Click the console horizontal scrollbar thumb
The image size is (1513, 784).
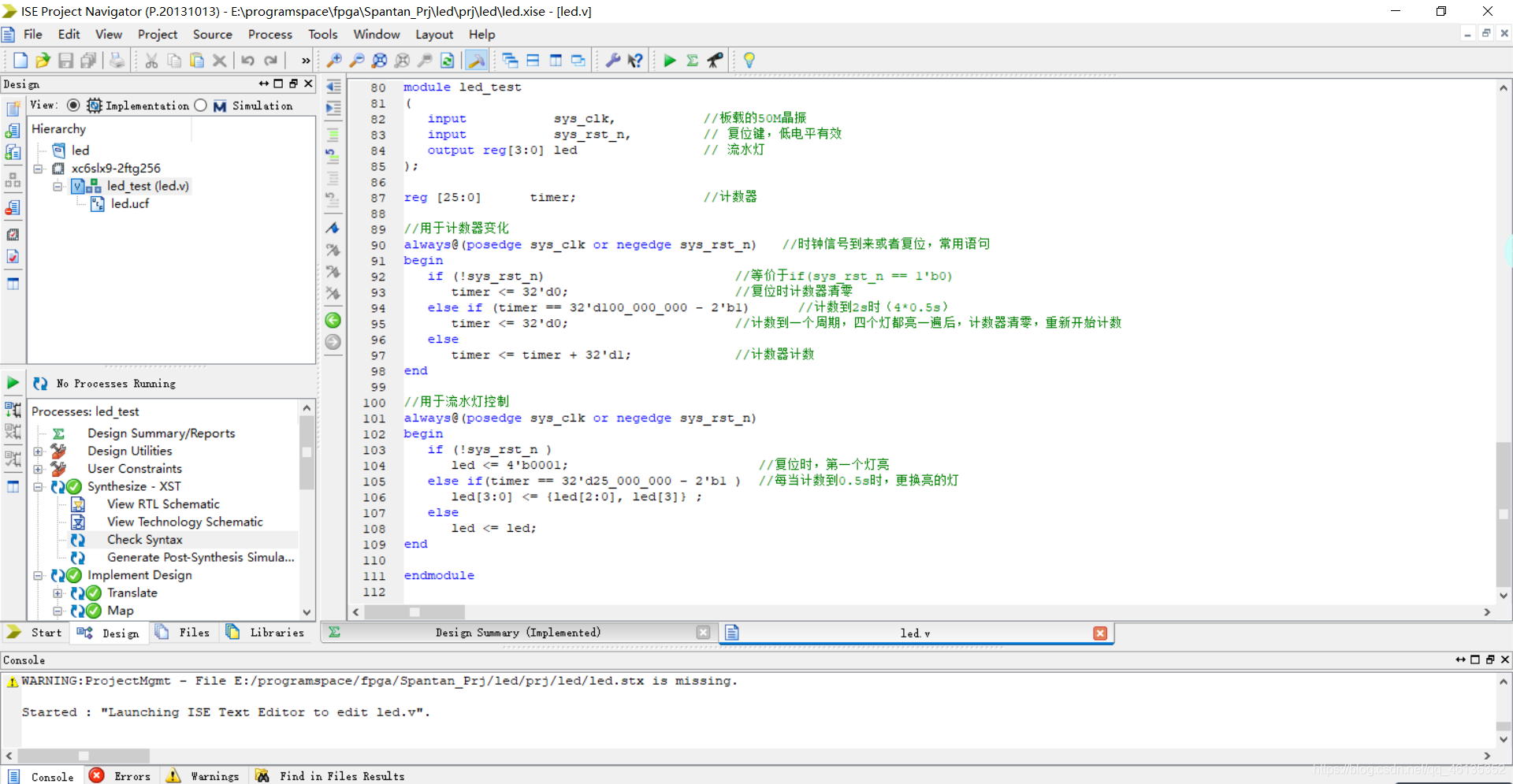click(x=84, y=756)
